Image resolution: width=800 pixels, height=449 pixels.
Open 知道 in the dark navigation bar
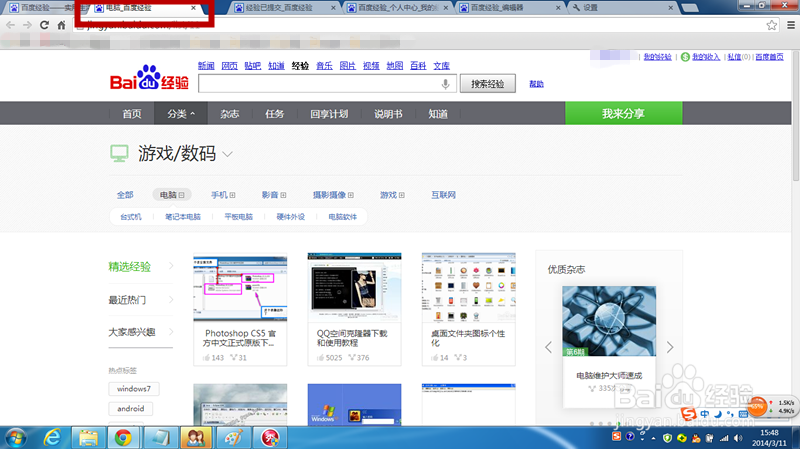(438, 113)
